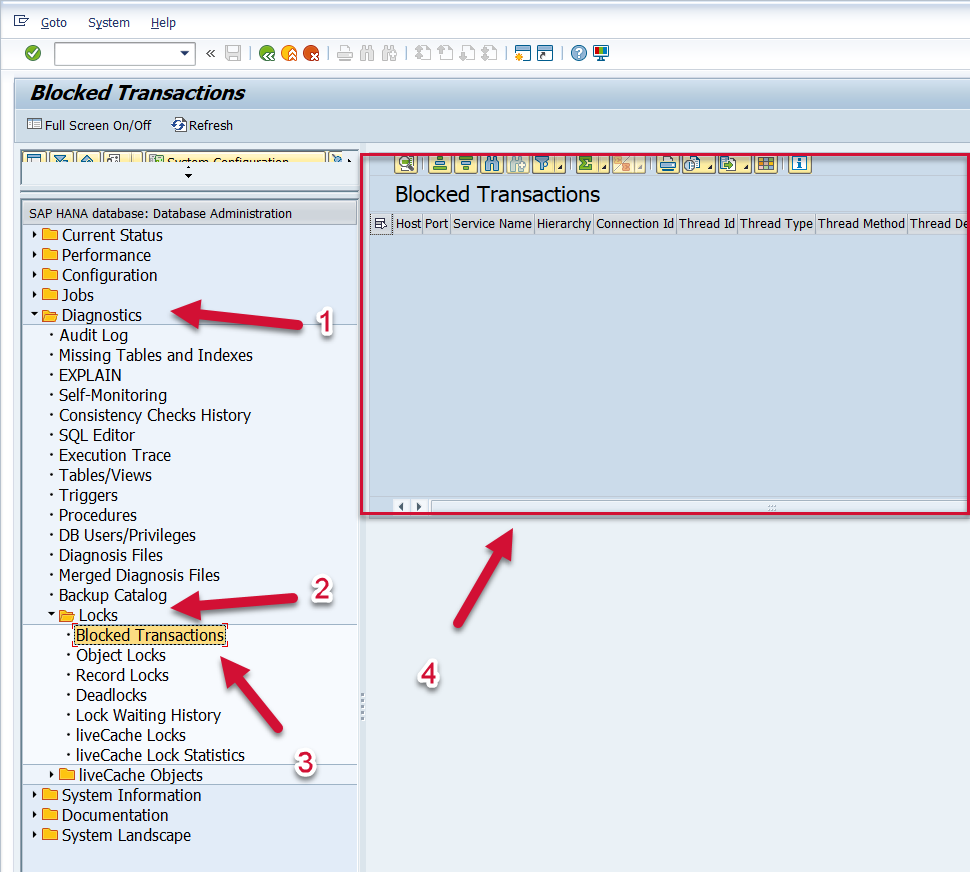Click the blue information icon in grid toolbar
Viewport: 970px width, 872px height.
799,164
